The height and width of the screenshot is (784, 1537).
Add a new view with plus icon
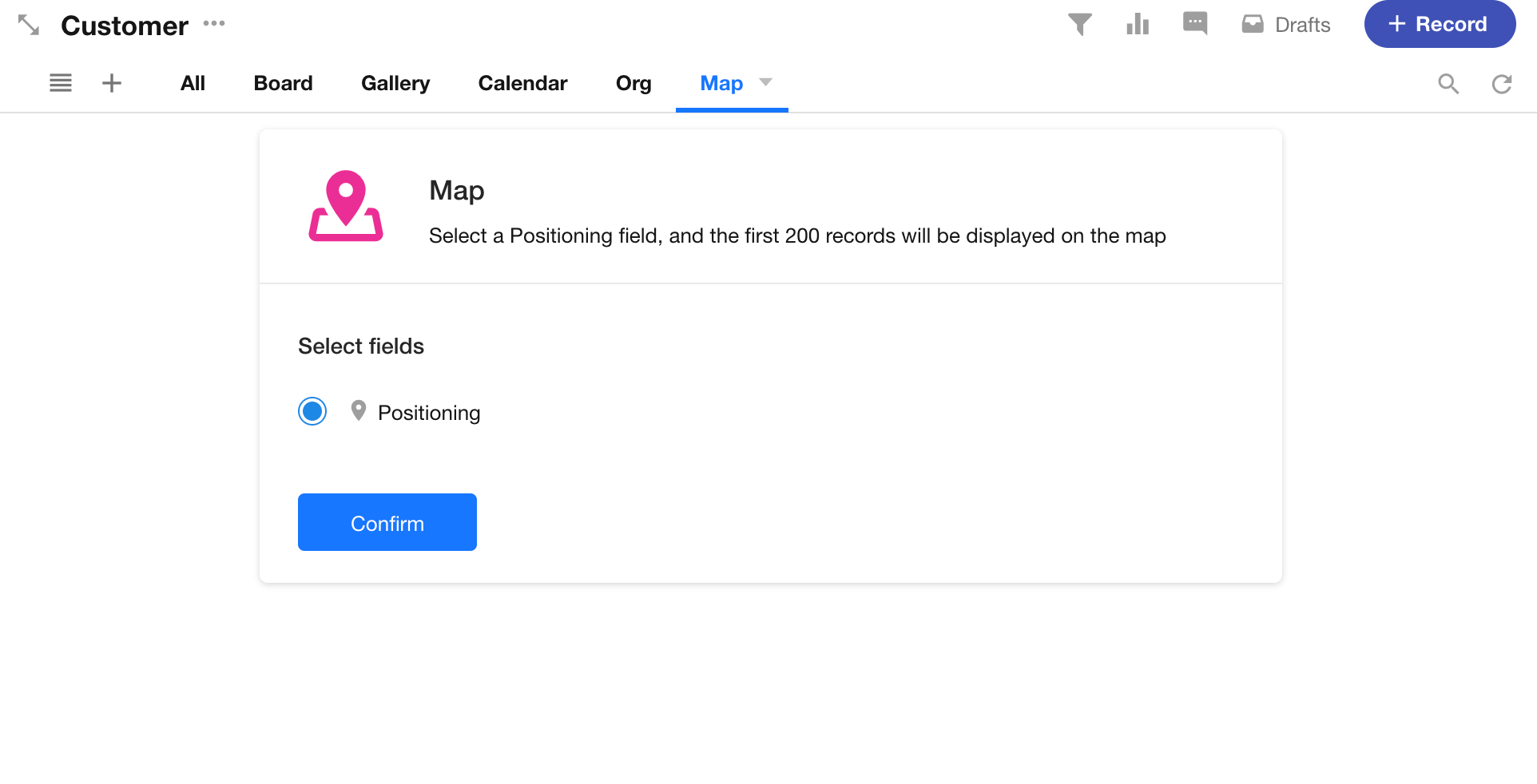[x=112, y=83]
